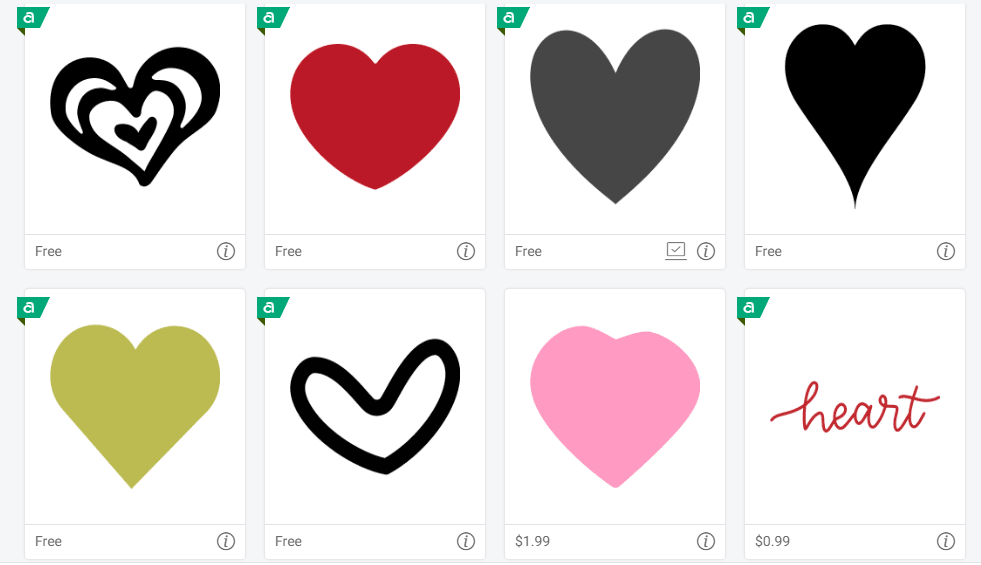Image resolution: width=981 pixels, height=565 pixels.
Task: Open info for the red heart
Action: coord(465,252)
